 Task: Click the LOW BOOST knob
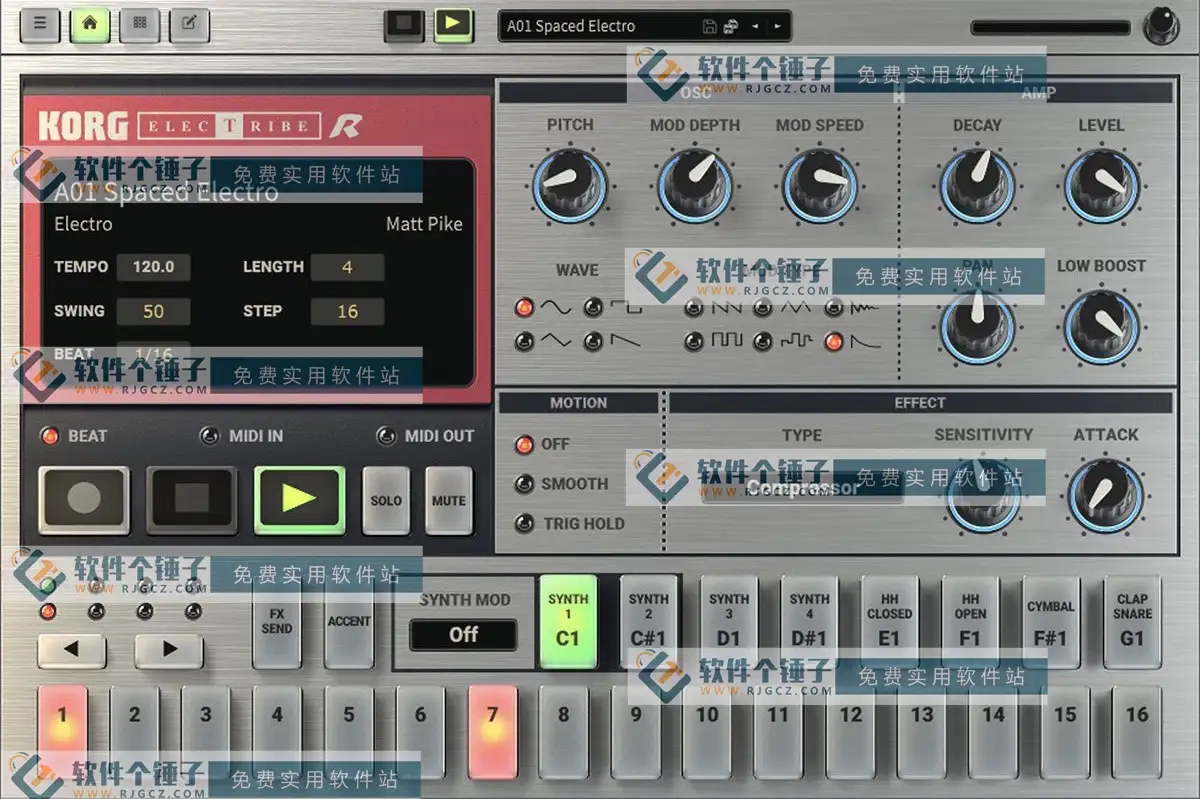click(x=1101, y=327)
